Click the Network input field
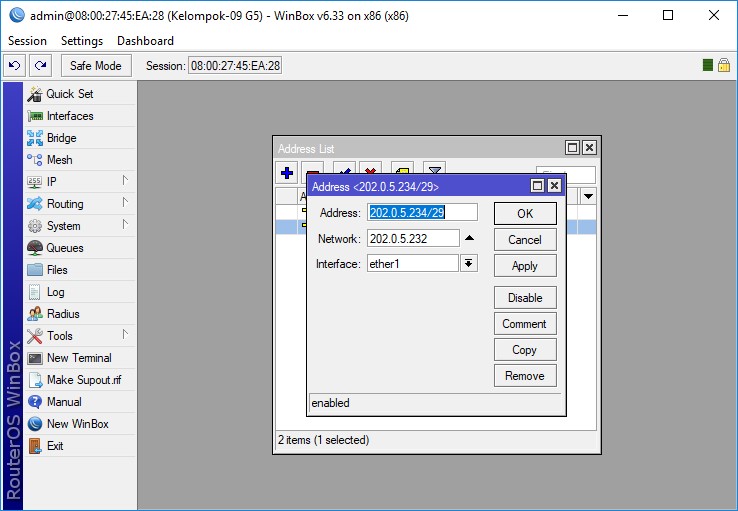Image resolution: width=738 pixels, height=511 pixels. (x=413, y=238)
